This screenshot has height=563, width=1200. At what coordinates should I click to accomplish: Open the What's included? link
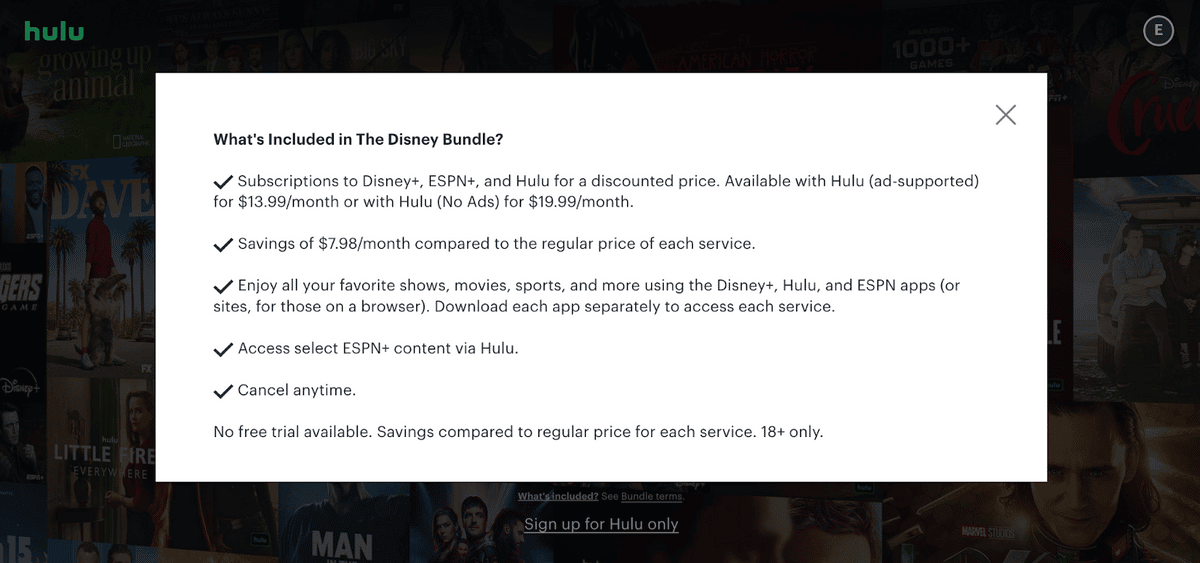(557, 496)
